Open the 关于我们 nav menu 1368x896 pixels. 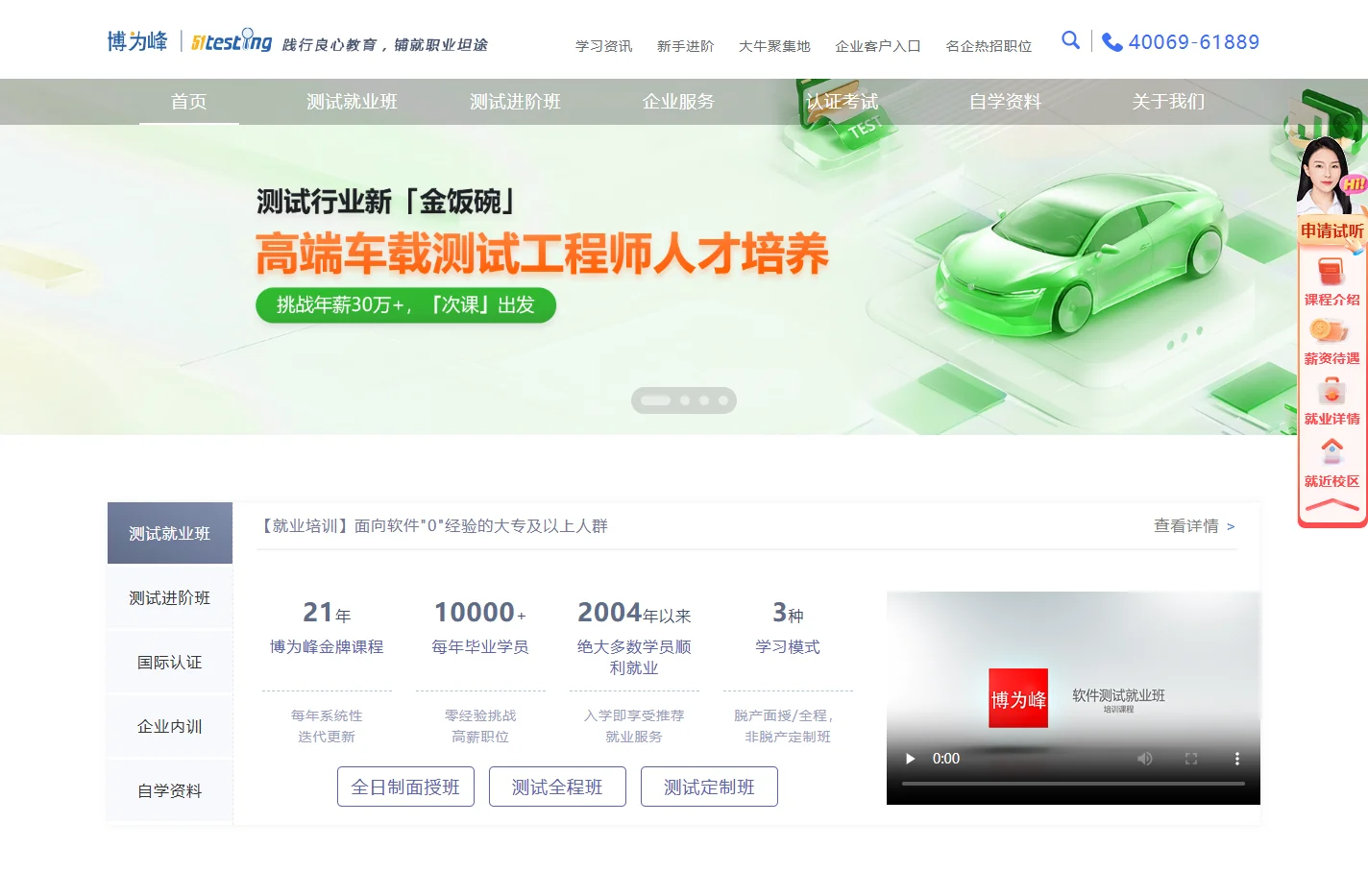[1168, 102]
